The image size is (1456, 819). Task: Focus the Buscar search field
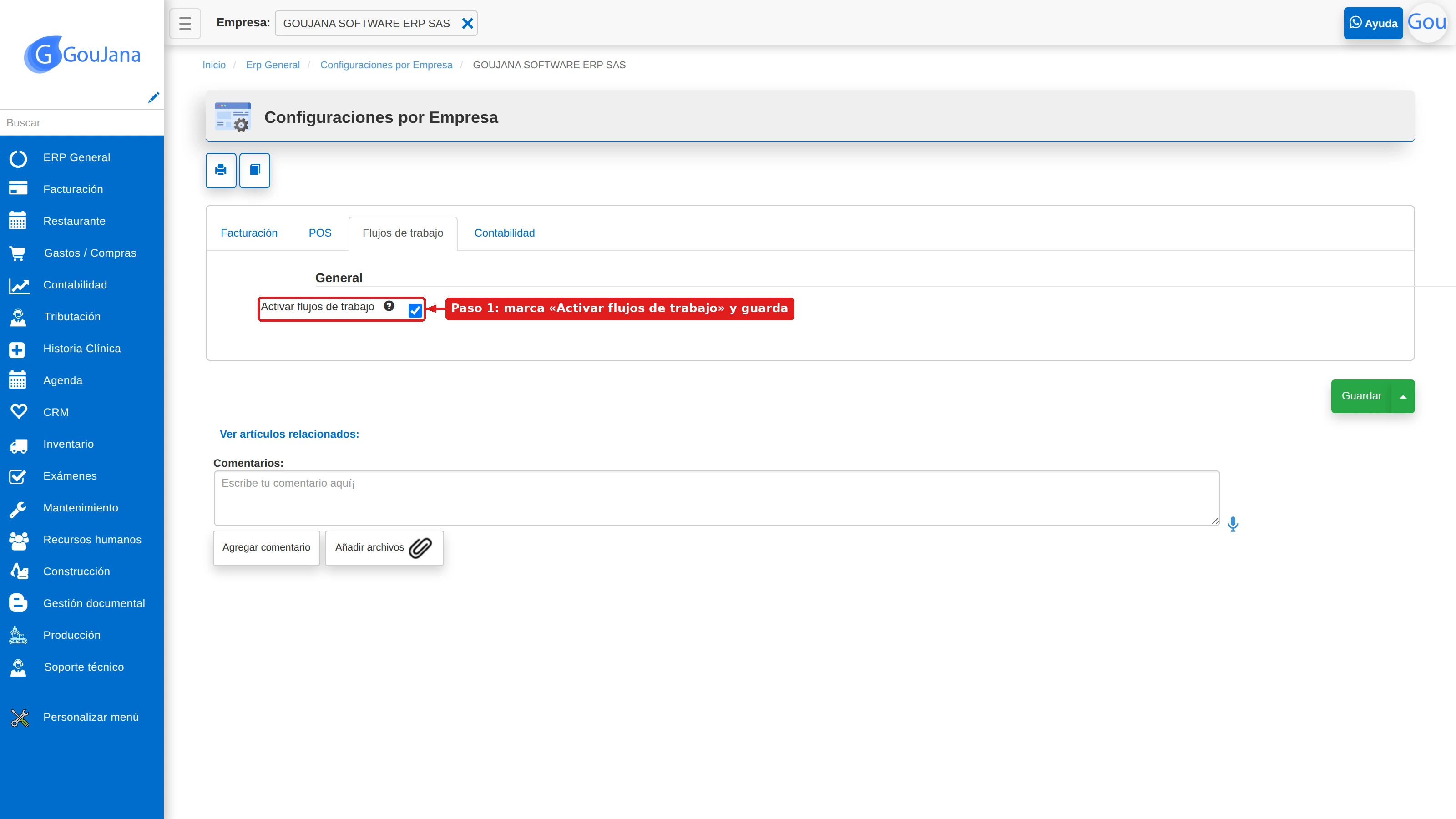click(82, 123)
